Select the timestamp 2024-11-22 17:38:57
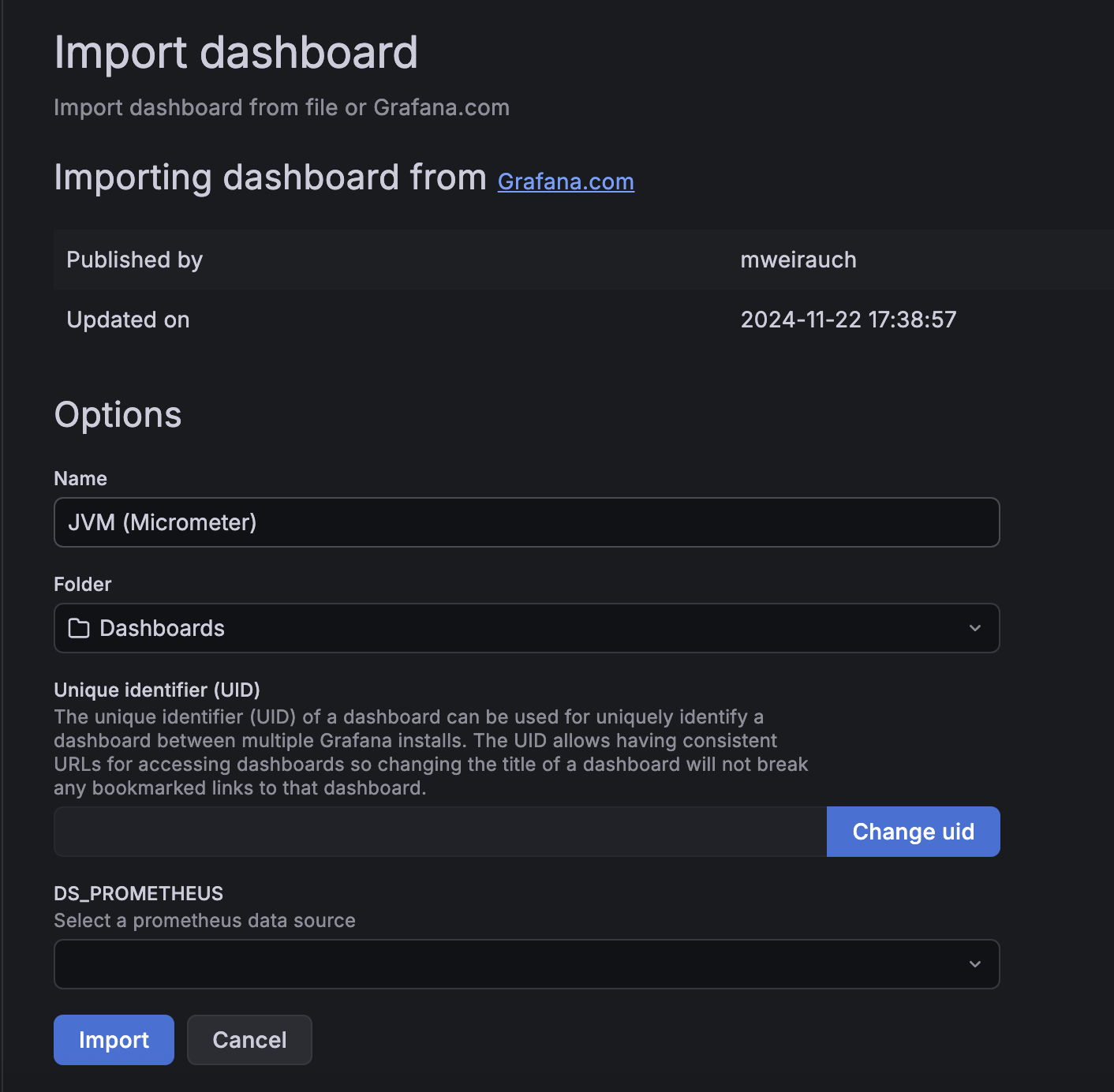 pyautogui.click(x=848, y=320)
